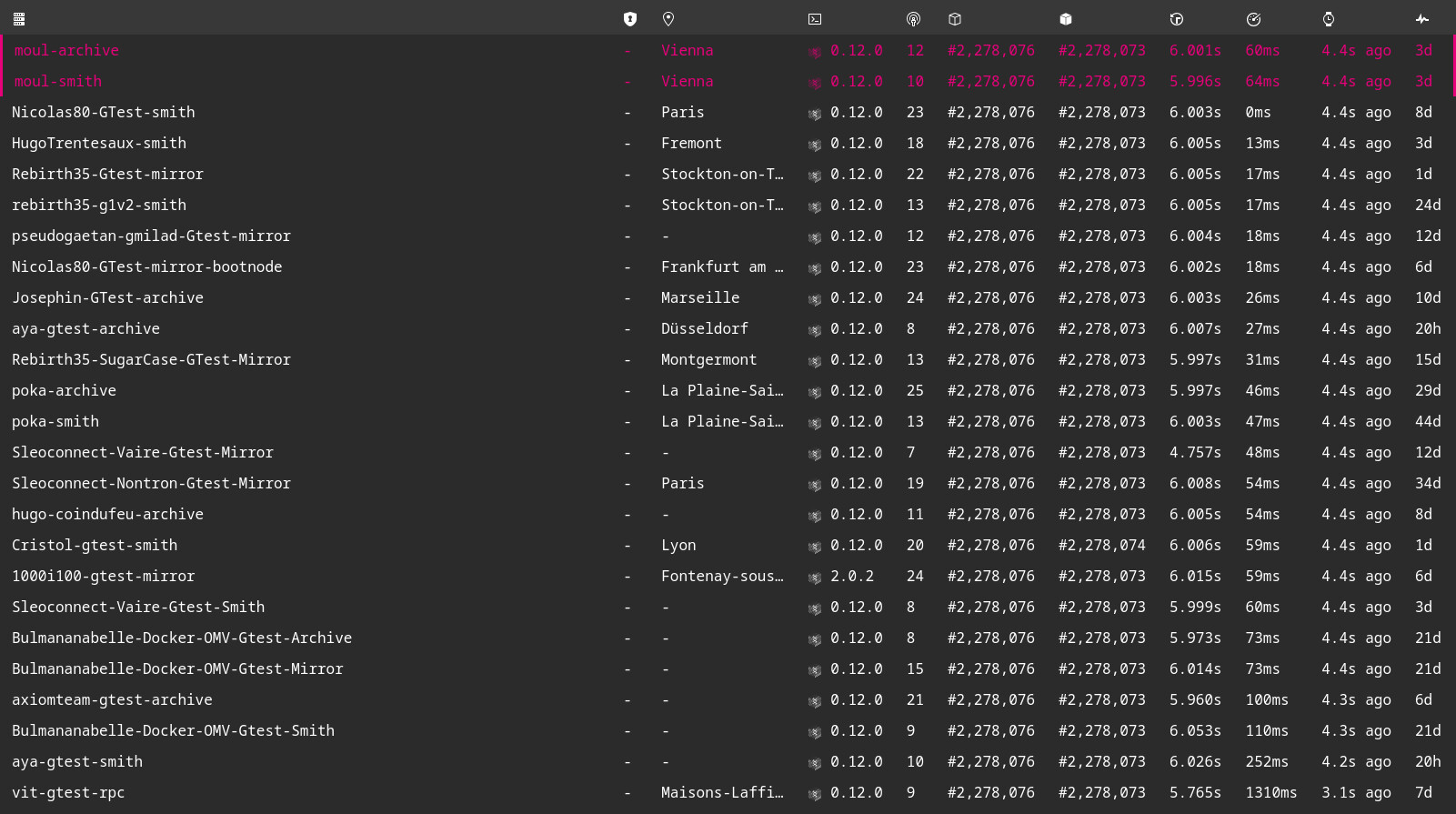Screen dimensions: 1456x814
Task: Sort by last block time watch icon
Action: 1328,19
